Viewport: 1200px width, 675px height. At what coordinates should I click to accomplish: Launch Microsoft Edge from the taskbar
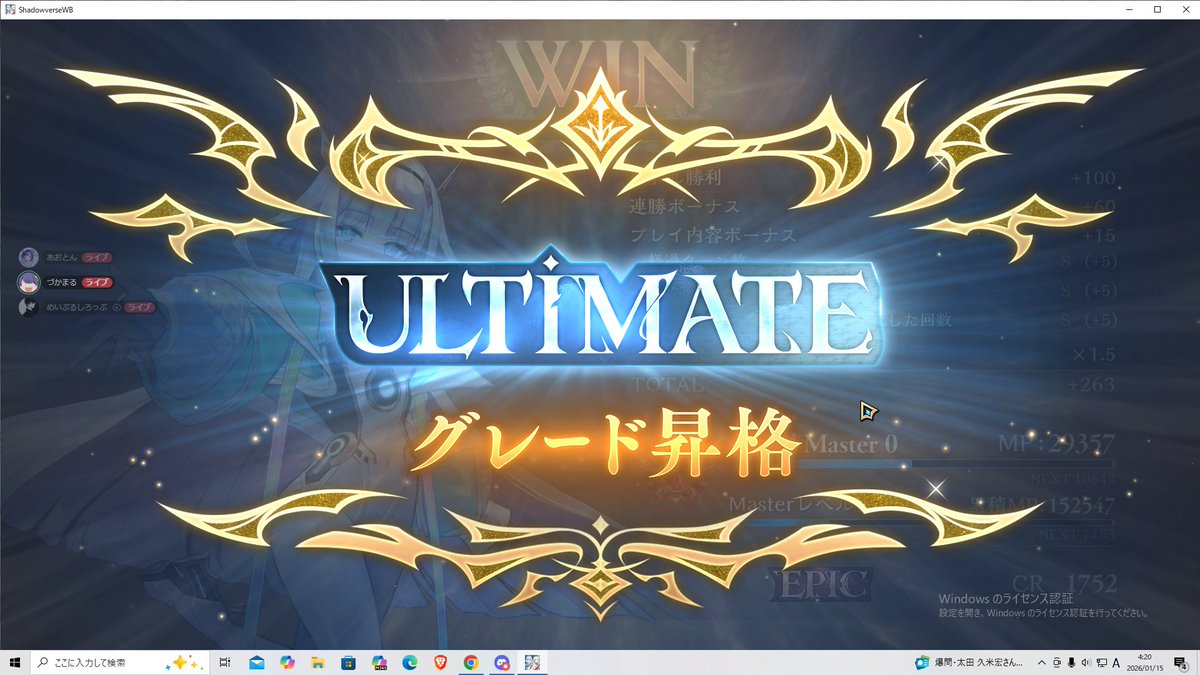click(x=409, y=663)
